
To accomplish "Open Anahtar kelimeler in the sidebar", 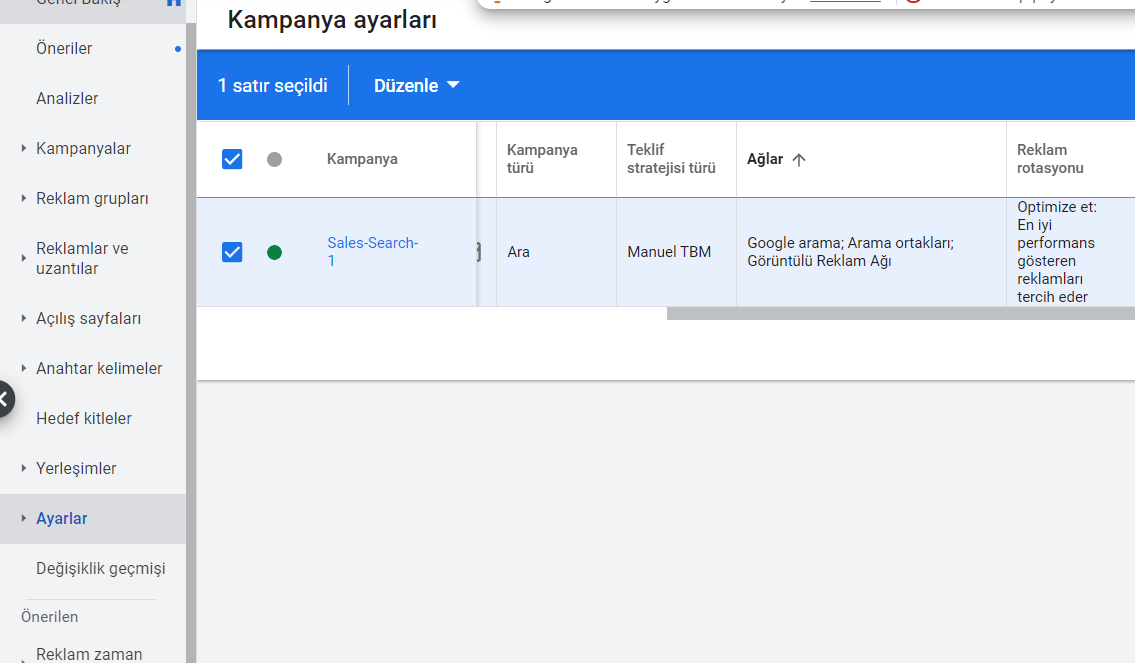I will click(x=99, y=368).
